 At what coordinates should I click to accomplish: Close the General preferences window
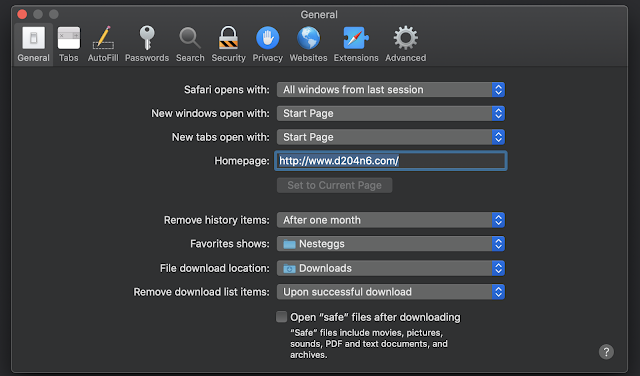[x=22, y=14]
